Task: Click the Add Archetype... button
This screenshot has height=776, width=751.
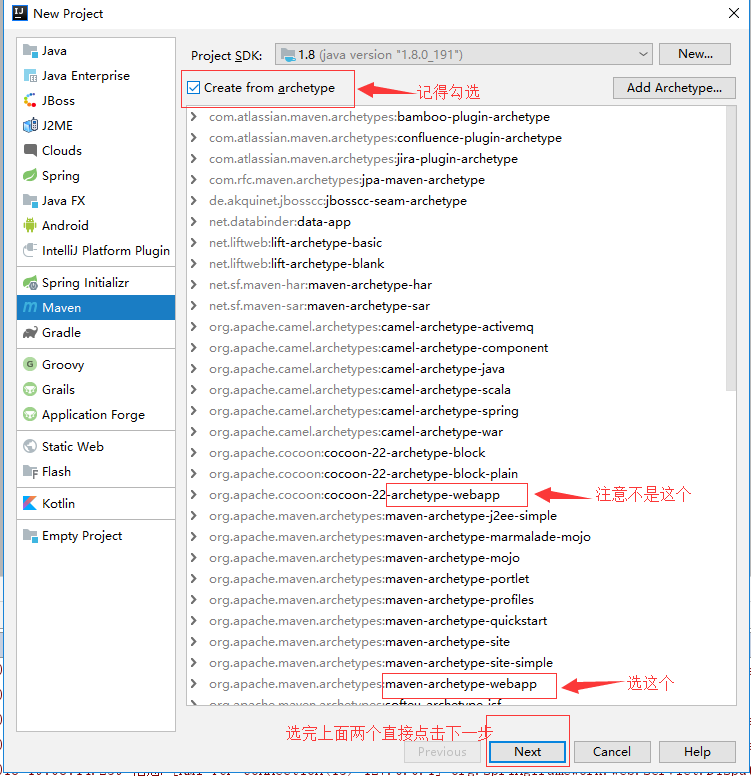Action: tap(674, 88)
